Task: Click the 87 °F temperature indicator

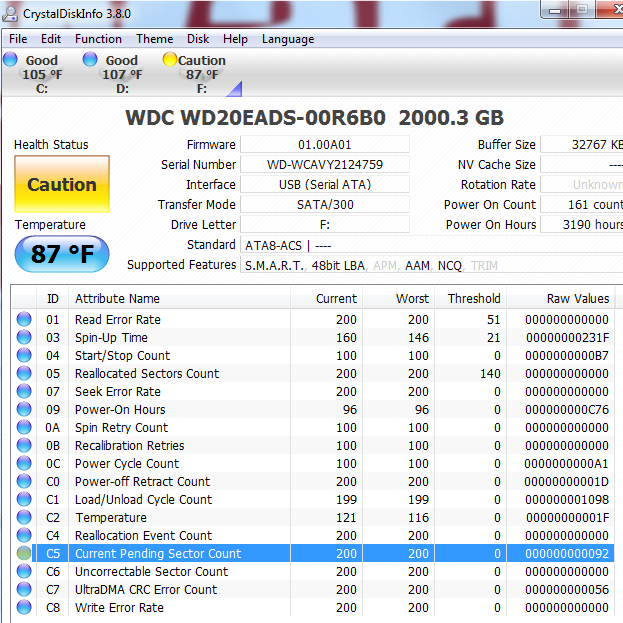Action: click(62, 254)
